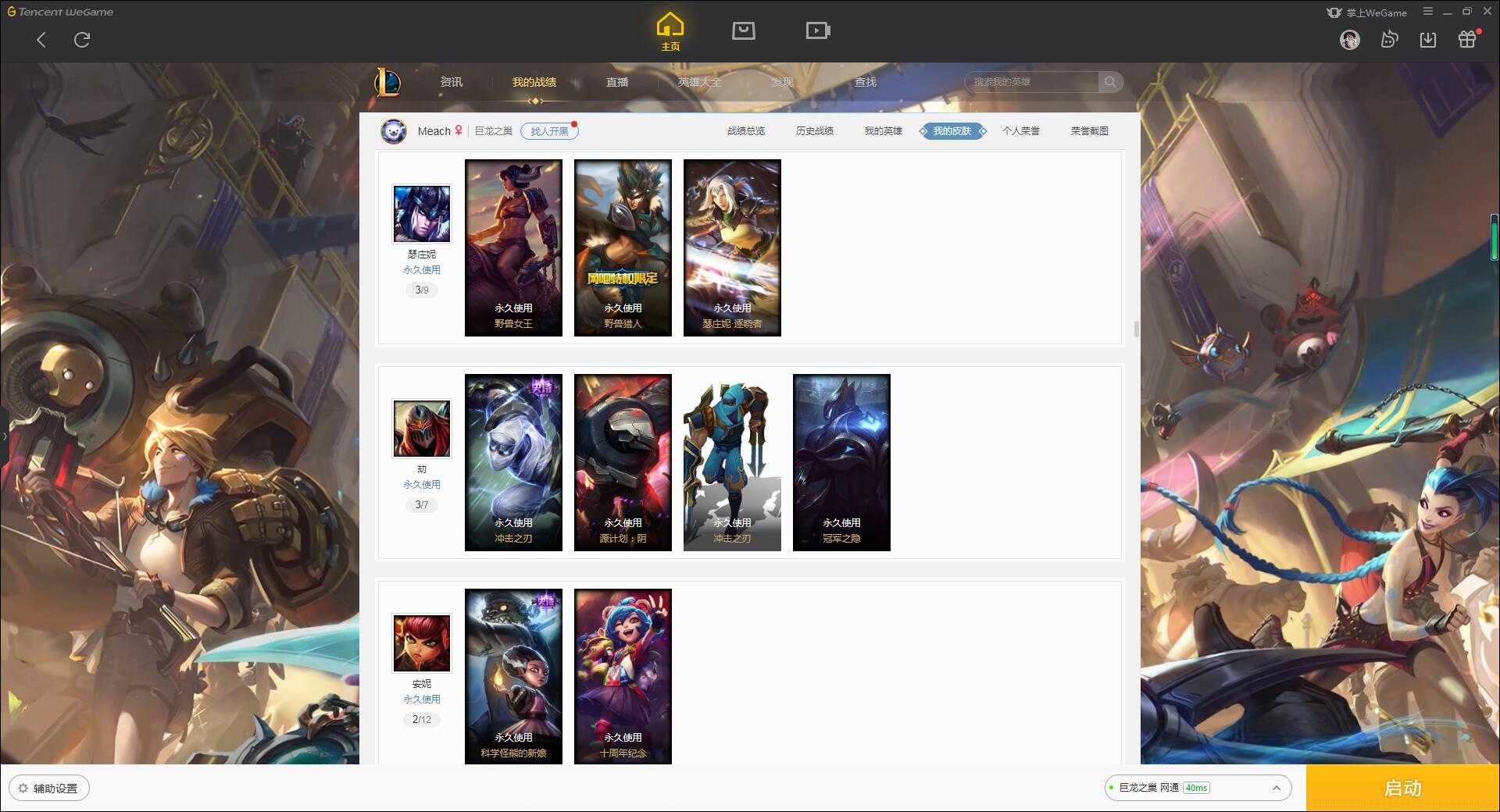Image resolution: width=1500 pixels, height=812 pixels.
Task: Open the store bag icon in top bar
Action: coord(744,30)
